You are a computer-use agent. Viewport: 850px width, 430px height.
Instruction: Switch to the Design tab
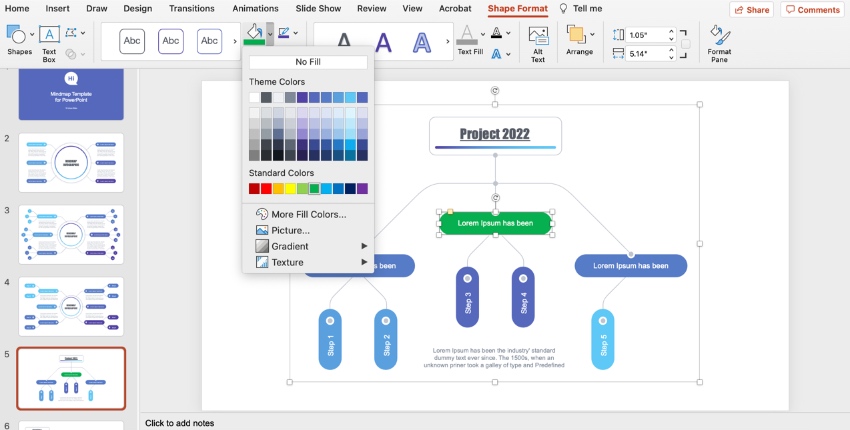point(138,8)
